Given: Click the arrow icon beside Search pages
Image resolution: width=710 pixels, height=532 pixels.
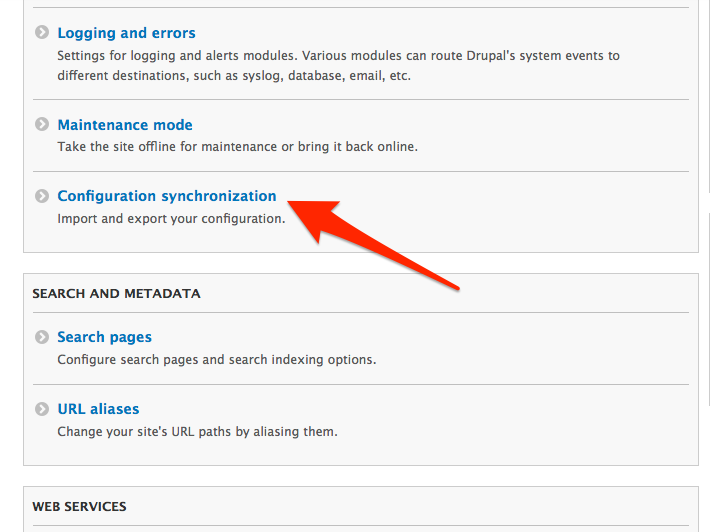Looking at the screenshot, I should click(x=42, y=337).
